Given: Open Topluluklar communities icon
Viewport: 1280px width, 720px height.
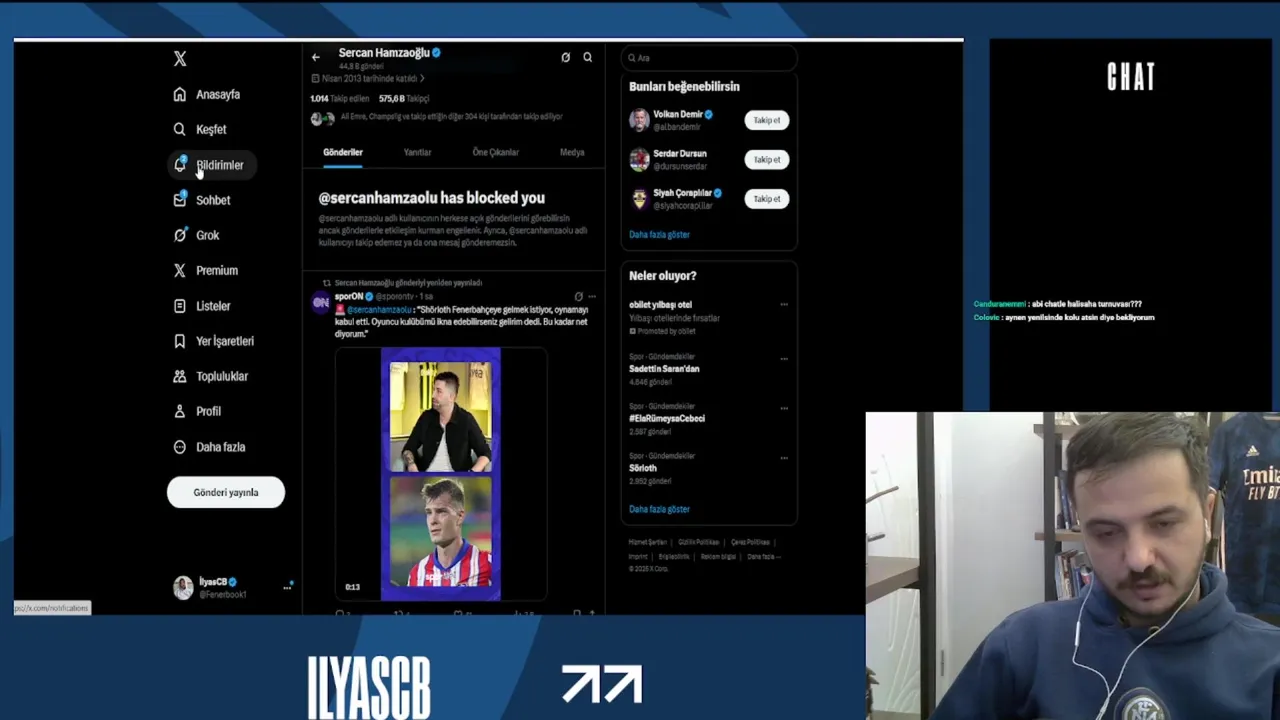Looking at the screenshot, I should click(x=179, y=376).
